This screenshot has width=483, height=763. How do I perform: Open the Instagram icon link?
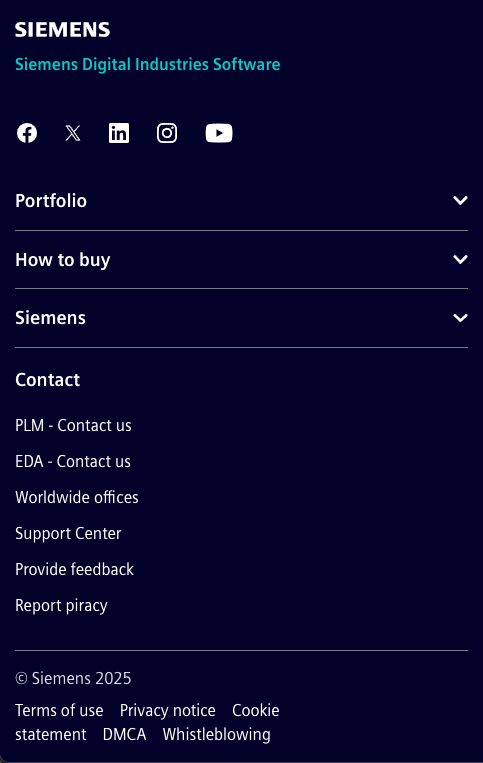pyautogui.click(x=167, y=133)
